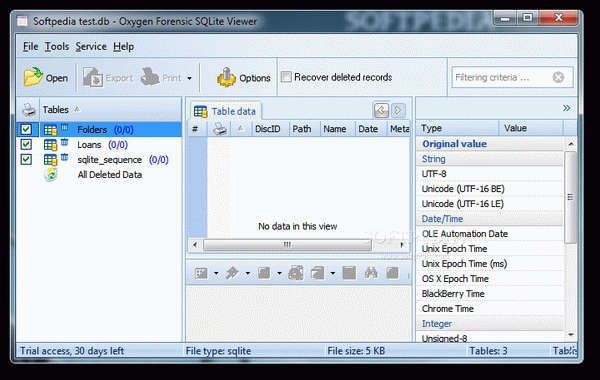600x380 pixels.
Task: Click the right panel vertical scrollbar thumb
Action: [571, 197]
